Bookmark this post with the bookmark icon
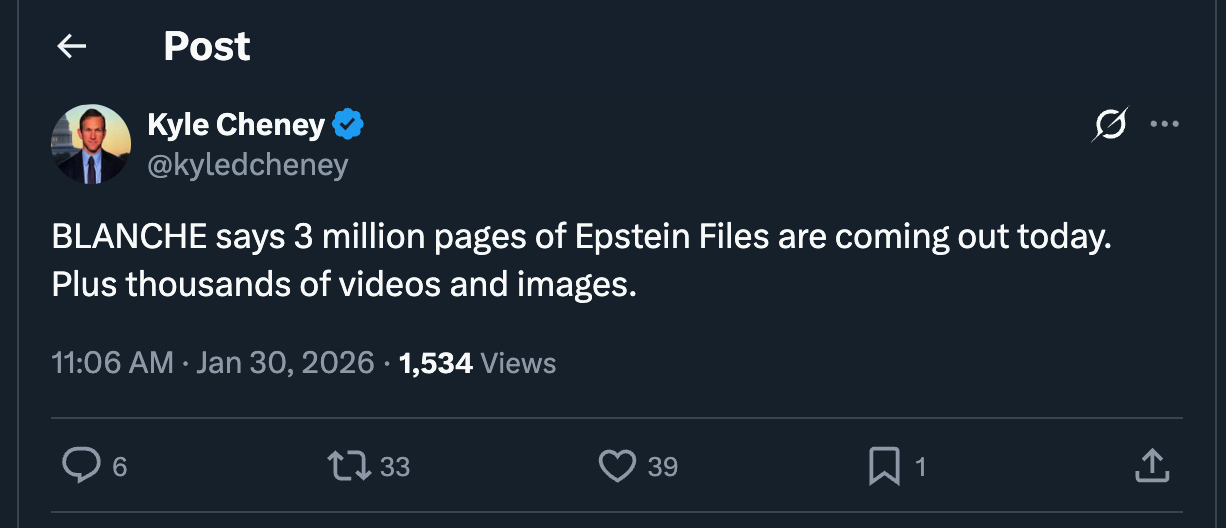 pos(884,465)
